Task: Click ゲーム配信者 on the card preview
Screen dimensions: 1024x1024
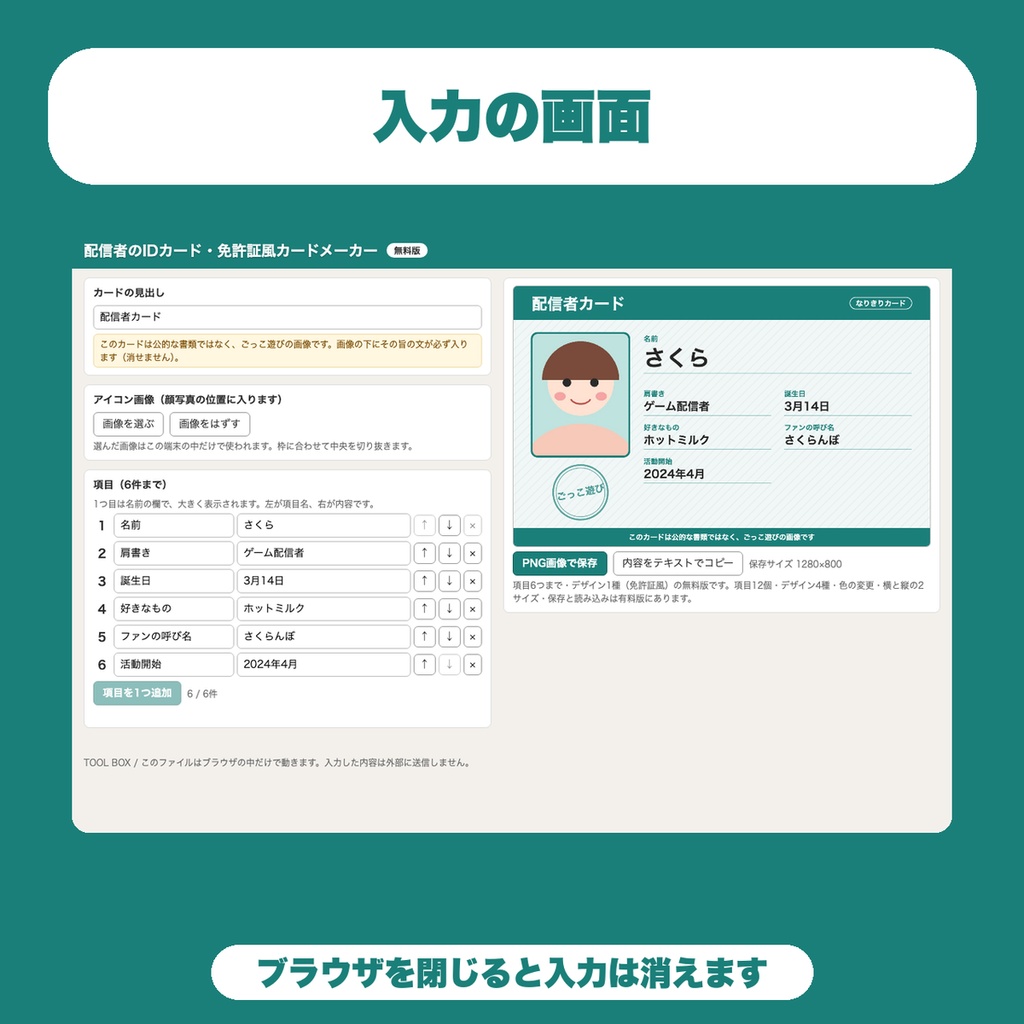Action: [x=677, y=406]
